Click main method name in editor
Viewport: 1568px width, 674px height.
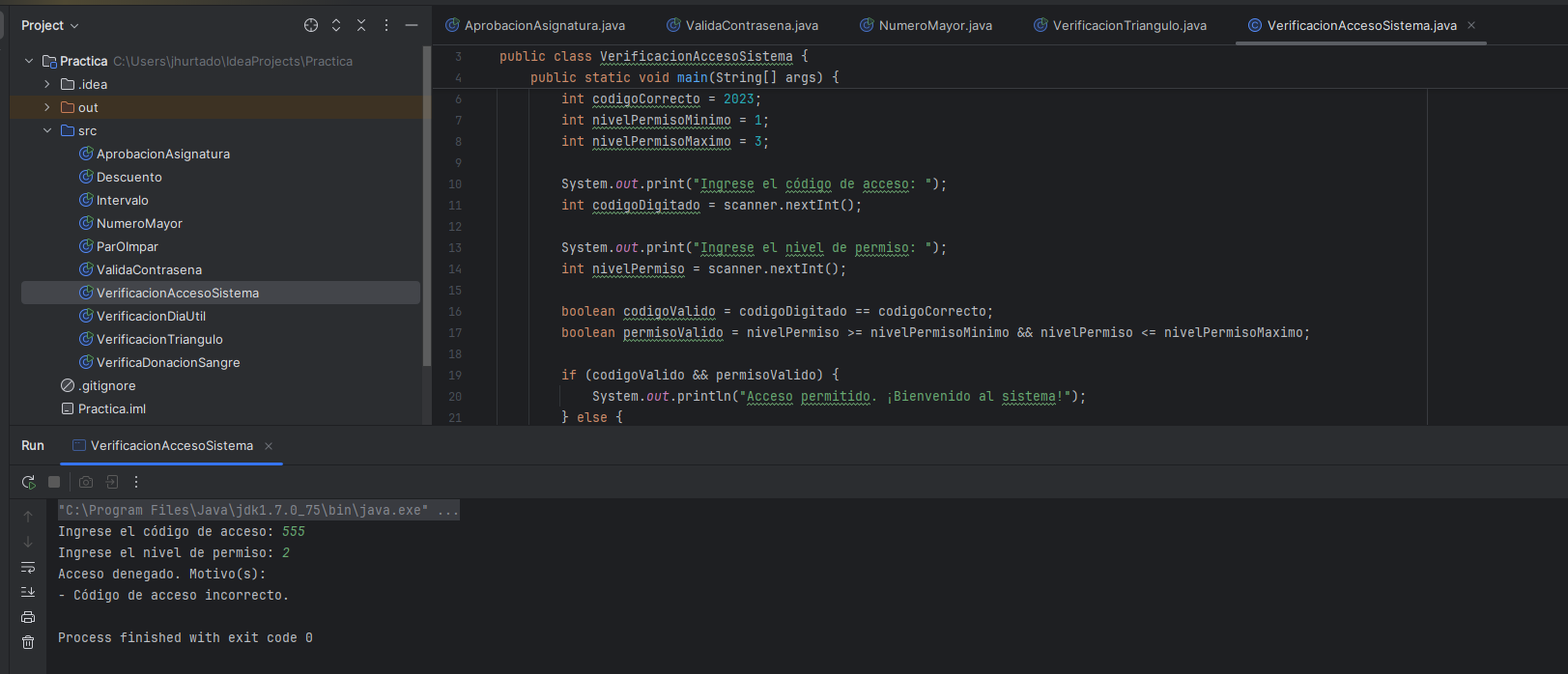click(693, 77)
